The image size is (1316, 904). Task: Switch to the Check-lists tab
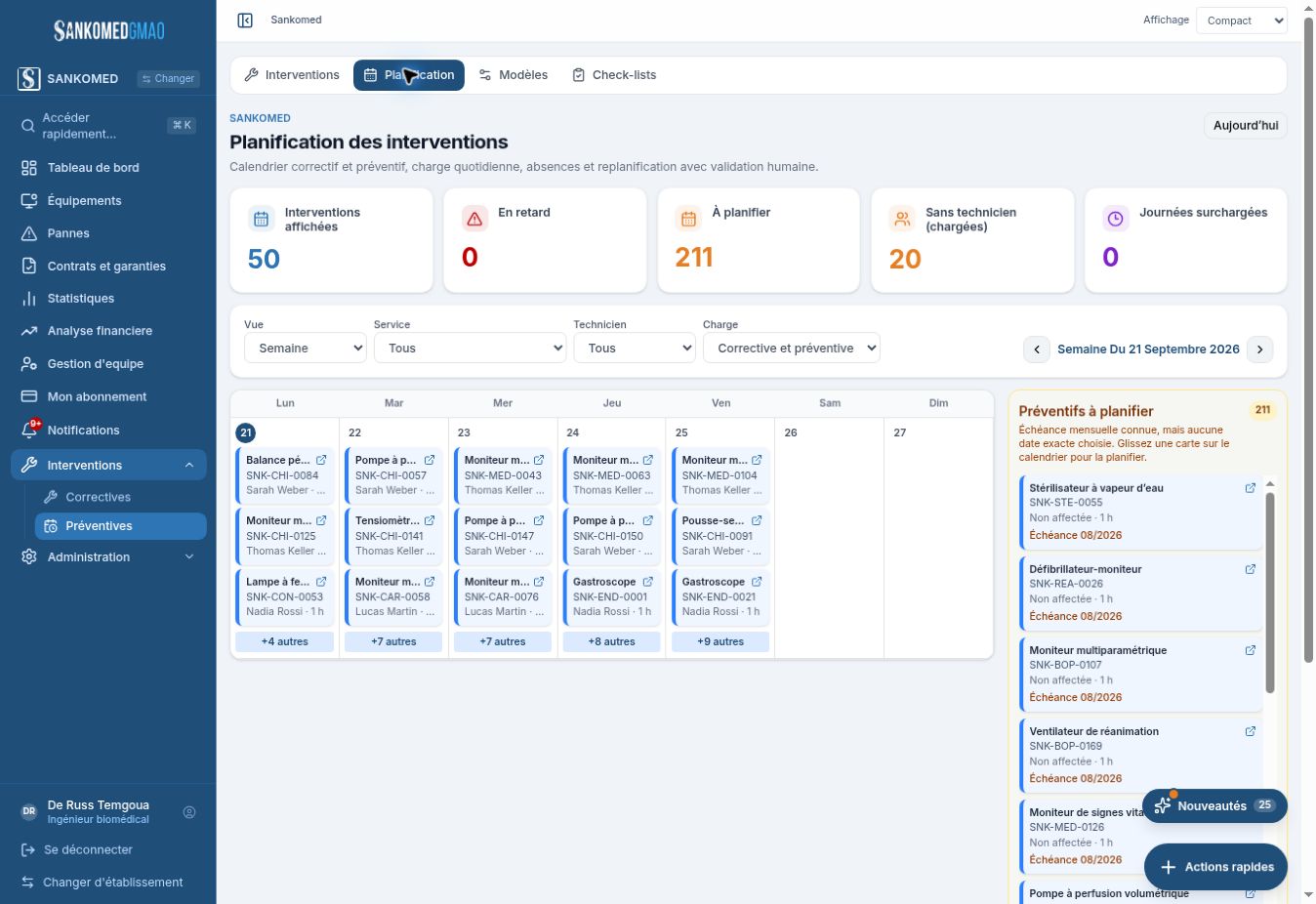point(614,75)
